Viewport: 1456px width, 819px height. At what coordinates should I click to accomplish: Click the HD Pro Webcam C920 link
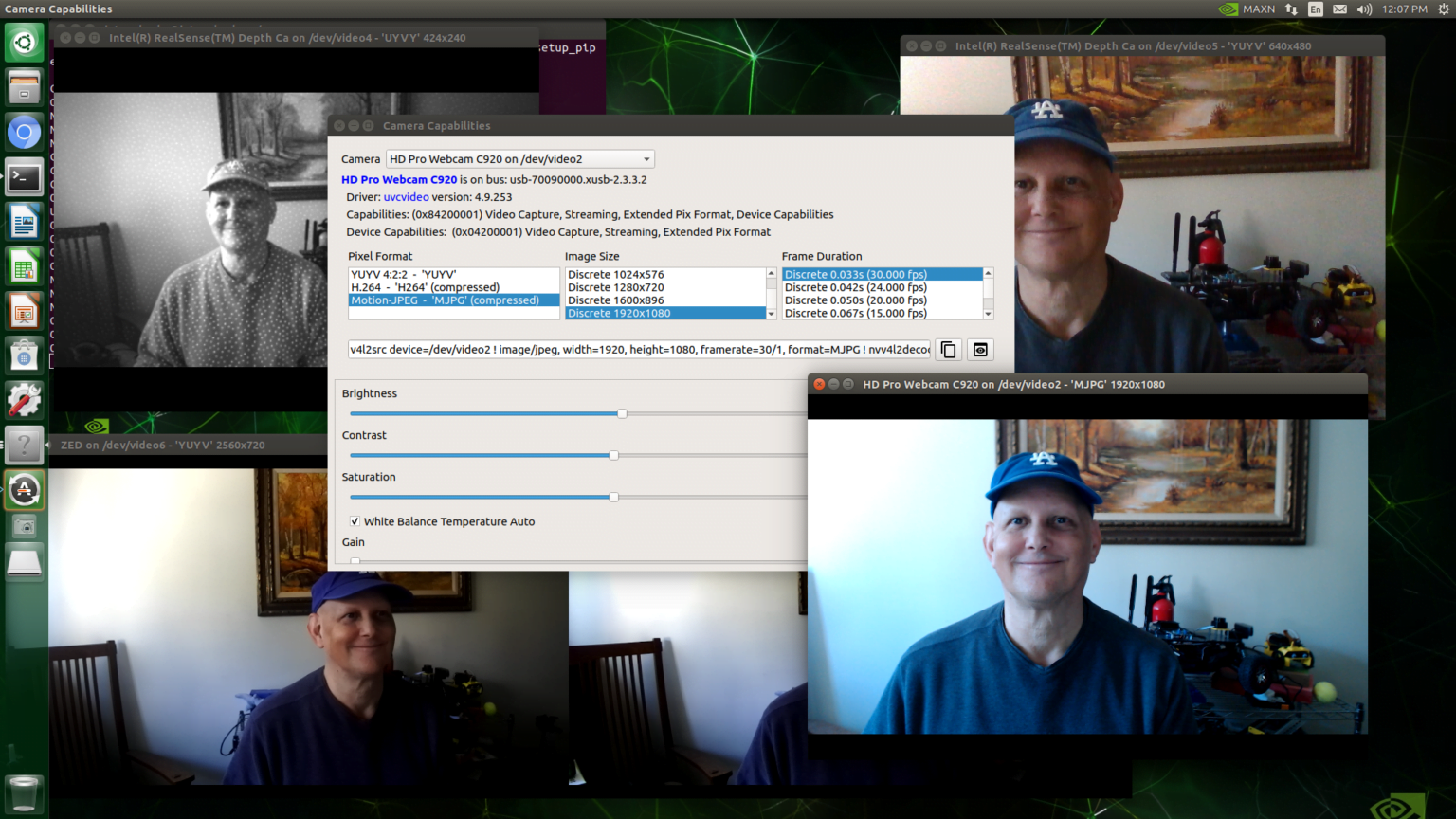click(x=398, y=179)
